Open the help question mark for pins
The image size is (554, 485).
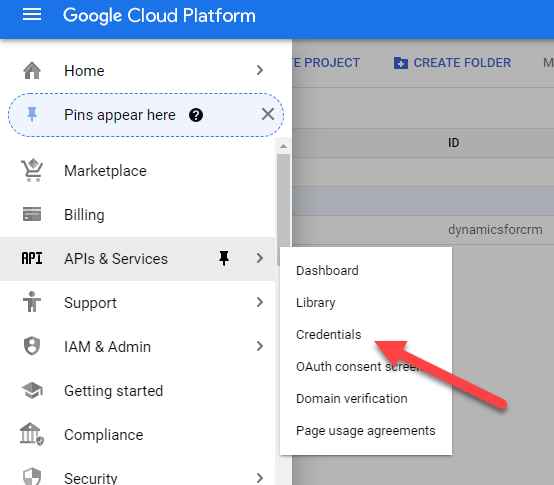[x=196, y=115]
